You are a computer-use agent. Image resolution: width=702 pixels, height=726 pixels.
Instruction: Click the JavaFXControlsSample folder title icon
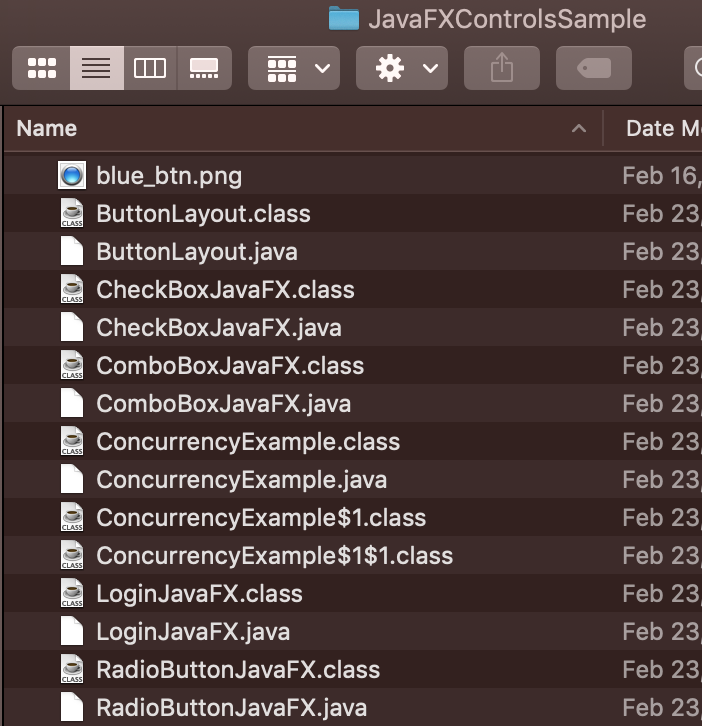click(x=344, y=19)
